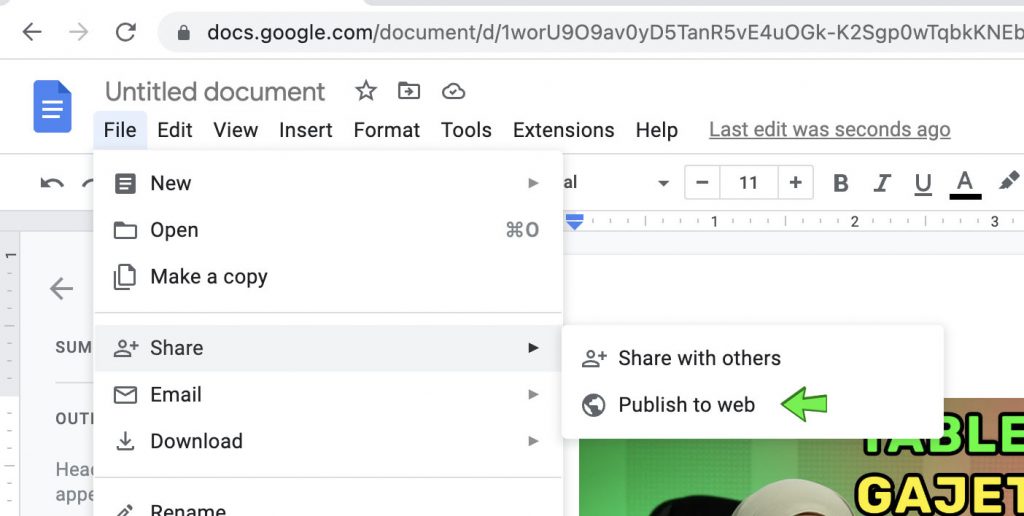
Task: Increase font size with plus button
Action: 795,182
